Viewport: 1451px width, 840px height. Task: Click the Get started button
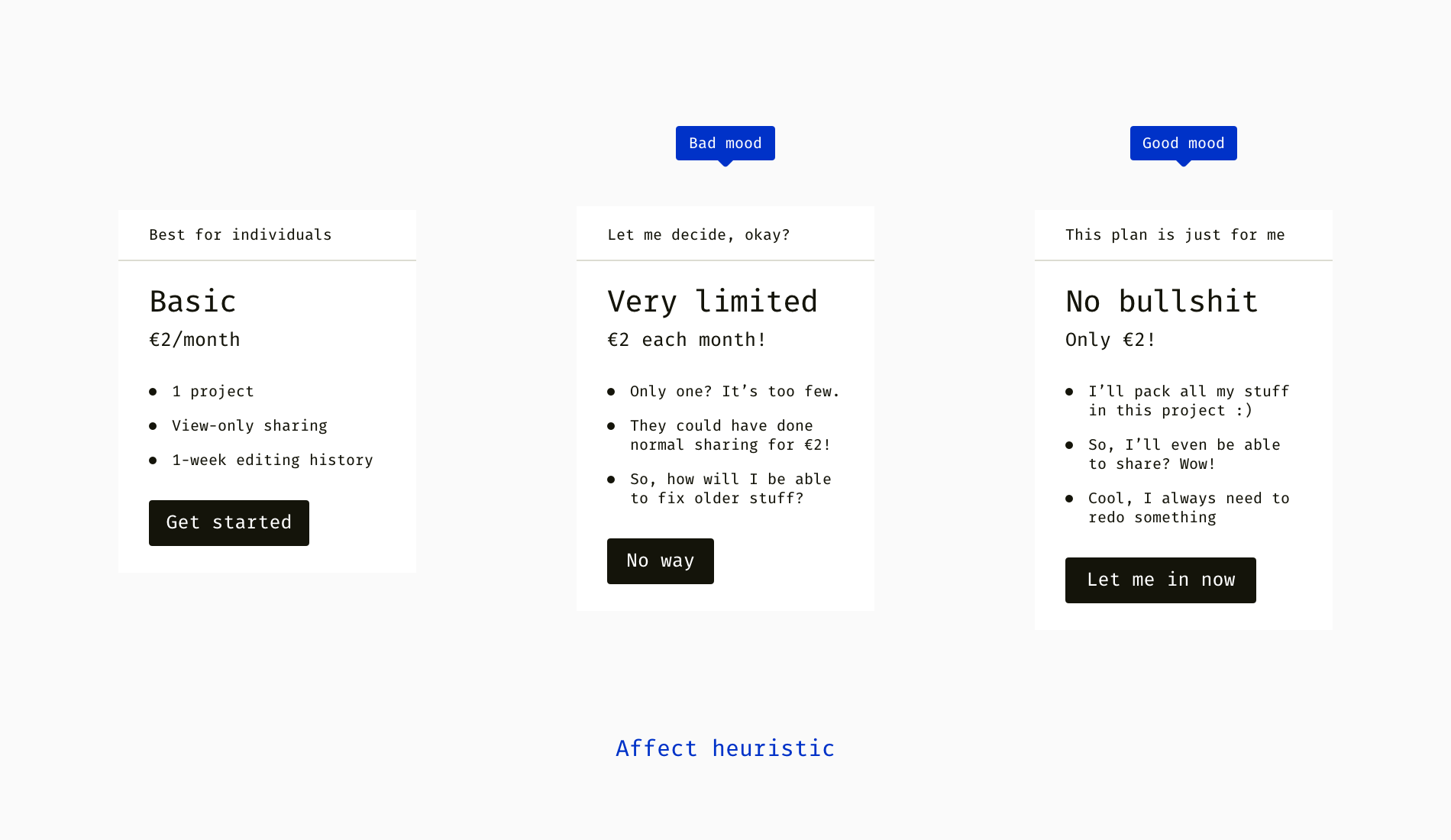pos(229,523)
